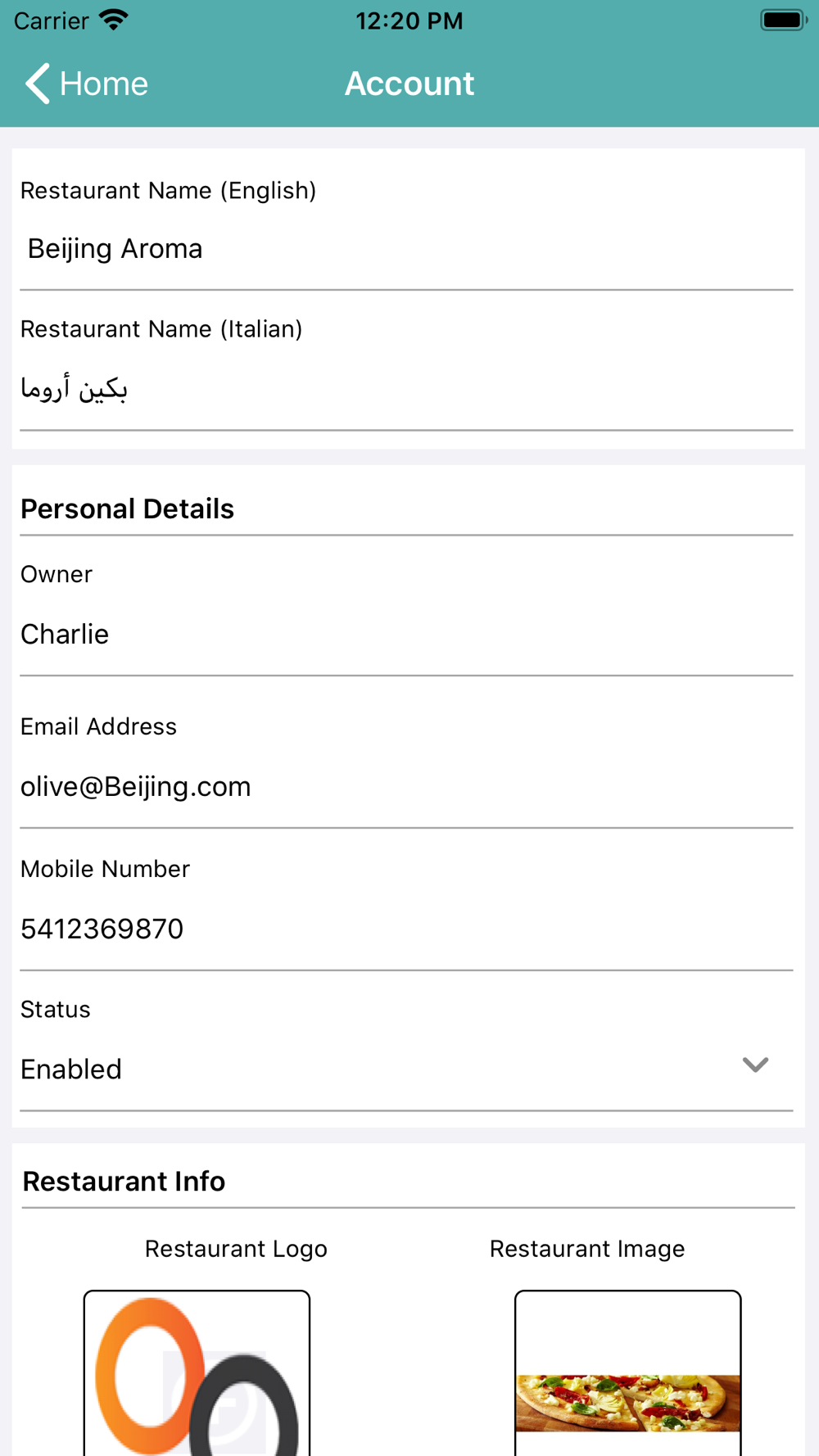Tap the pizza restaurant image thumbnail
The width and height of the screenshot is (819, 1456).
tap(628, 1373)
